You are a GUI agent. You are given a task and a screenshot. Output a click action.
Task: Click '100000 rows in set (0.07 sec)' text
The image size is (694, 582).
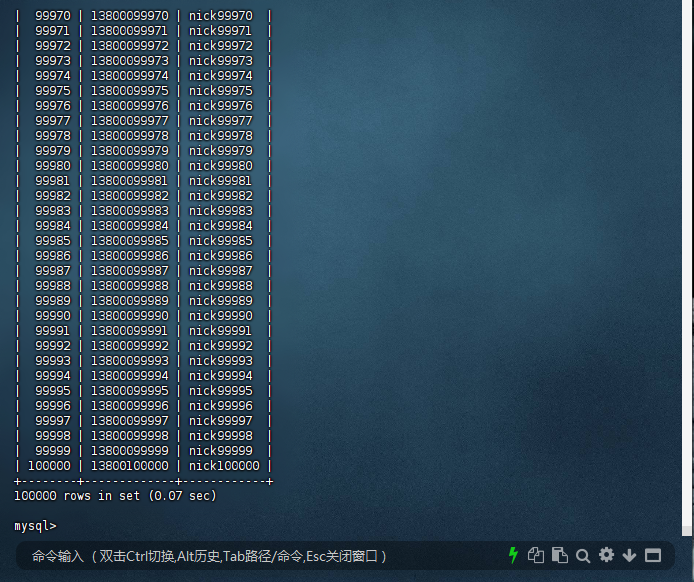pyautogui.click(x=115, y=496)
